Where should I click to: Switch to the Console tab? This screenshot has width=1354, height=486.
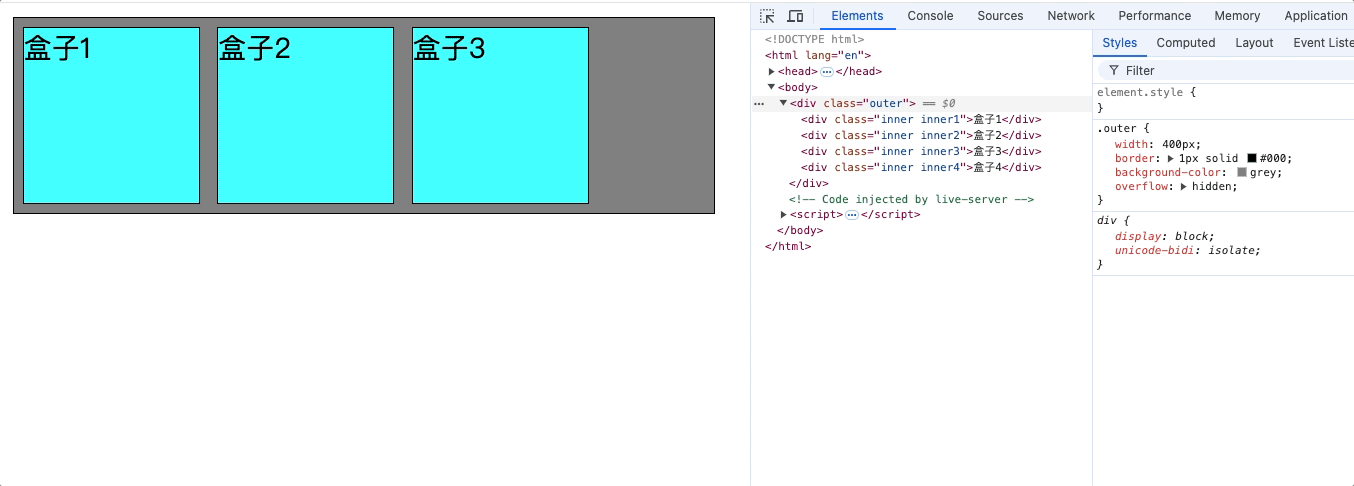[x=930, y=16]
